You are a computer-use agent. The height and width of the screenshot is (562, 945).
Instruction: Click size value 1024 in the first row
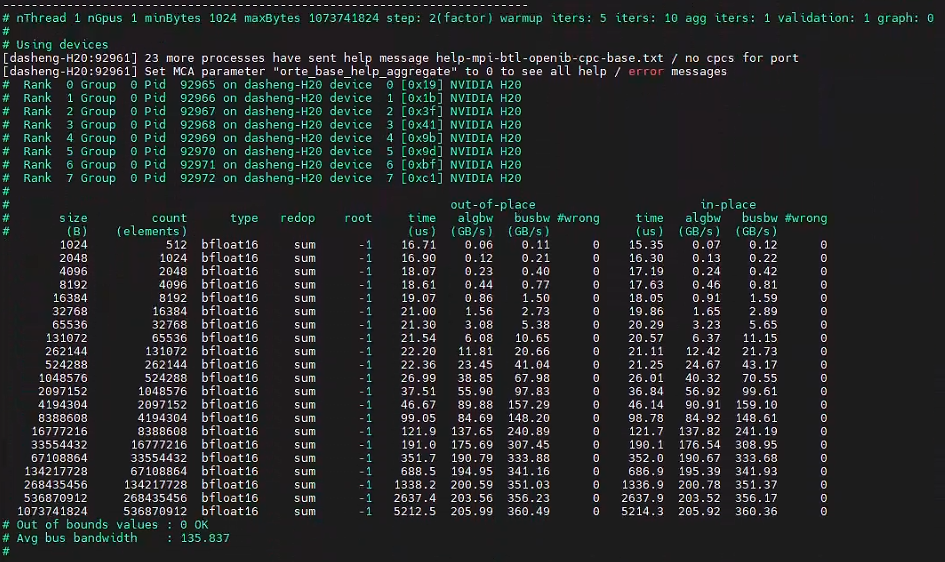pyautogui.click(x=74, y=245)
